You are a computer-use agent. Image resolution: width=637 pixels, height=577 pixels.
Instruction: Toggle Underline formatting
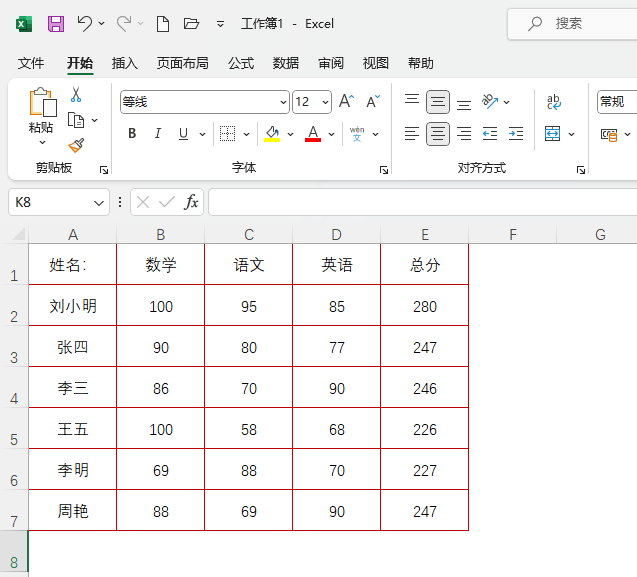[x=184, y=134]
